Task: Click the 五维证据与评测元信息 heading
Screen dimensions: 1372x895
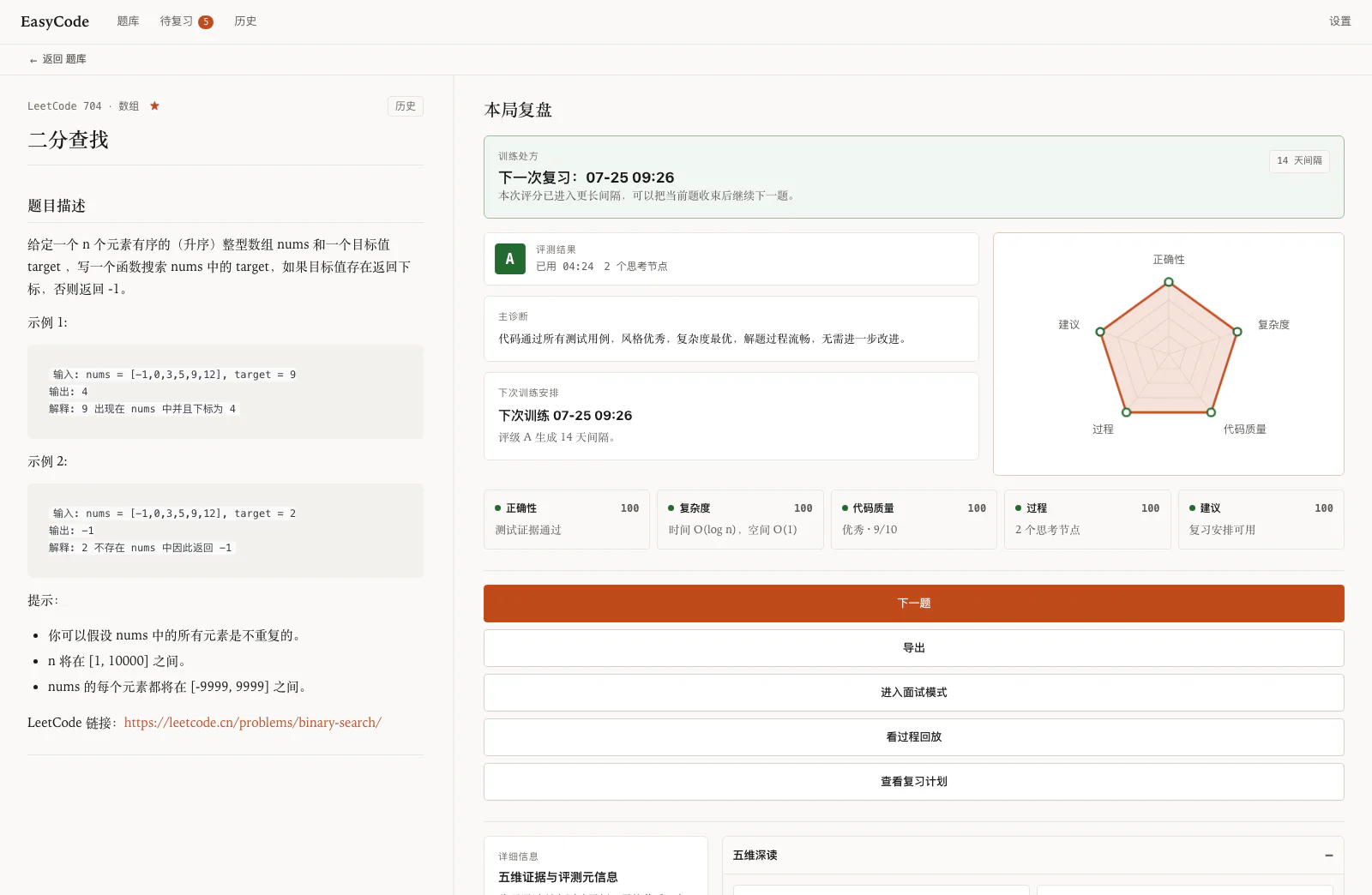Action: [558, 877]
